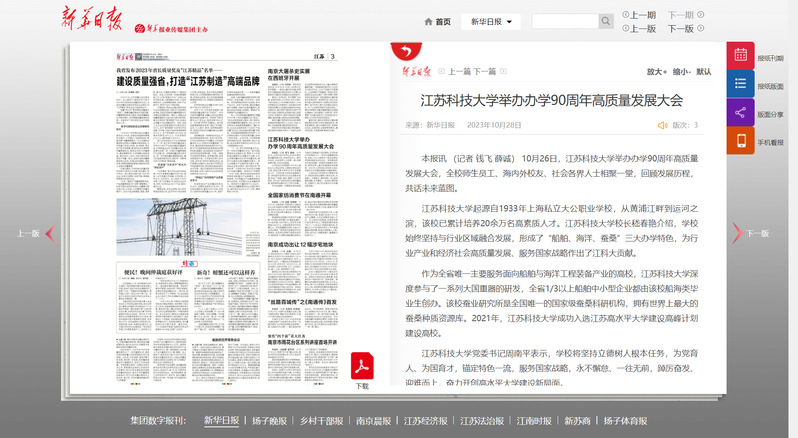
Task: Reset text size with 默认
Action: pyautogui.click(x=704, y=72)
